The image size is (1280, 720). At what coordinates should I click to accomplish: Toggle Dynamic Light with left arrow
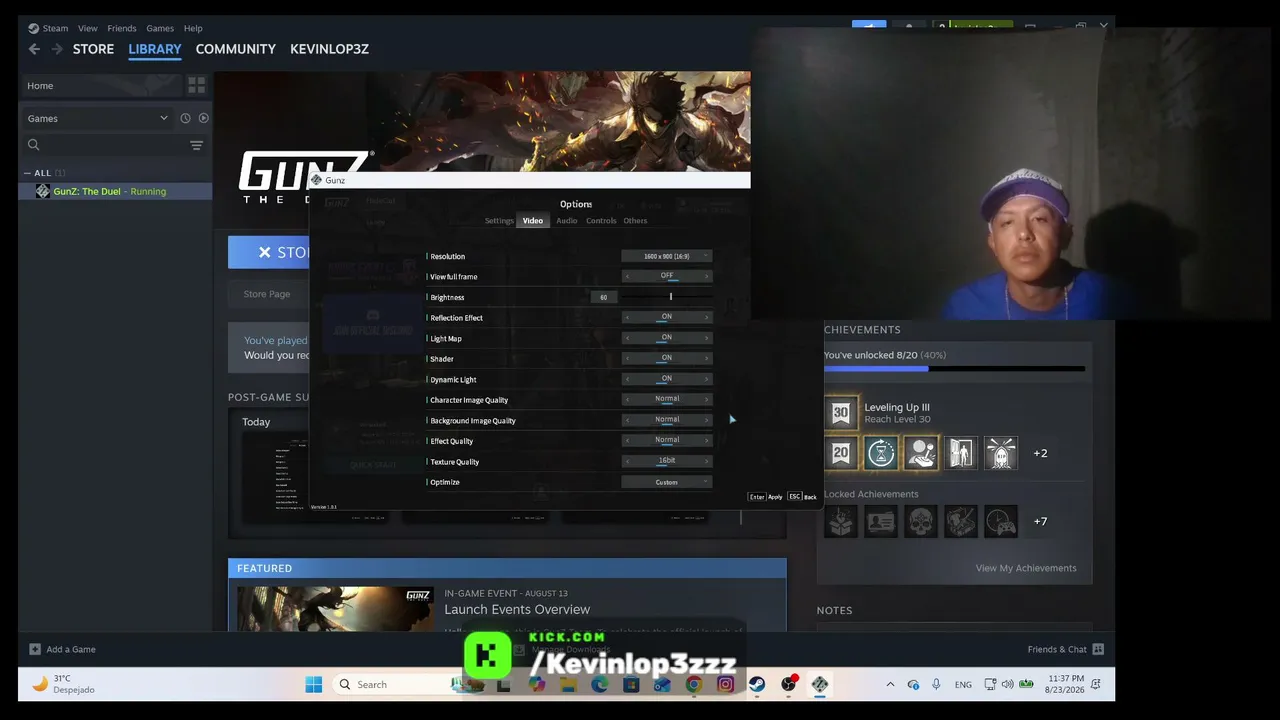tap(627, 379)
